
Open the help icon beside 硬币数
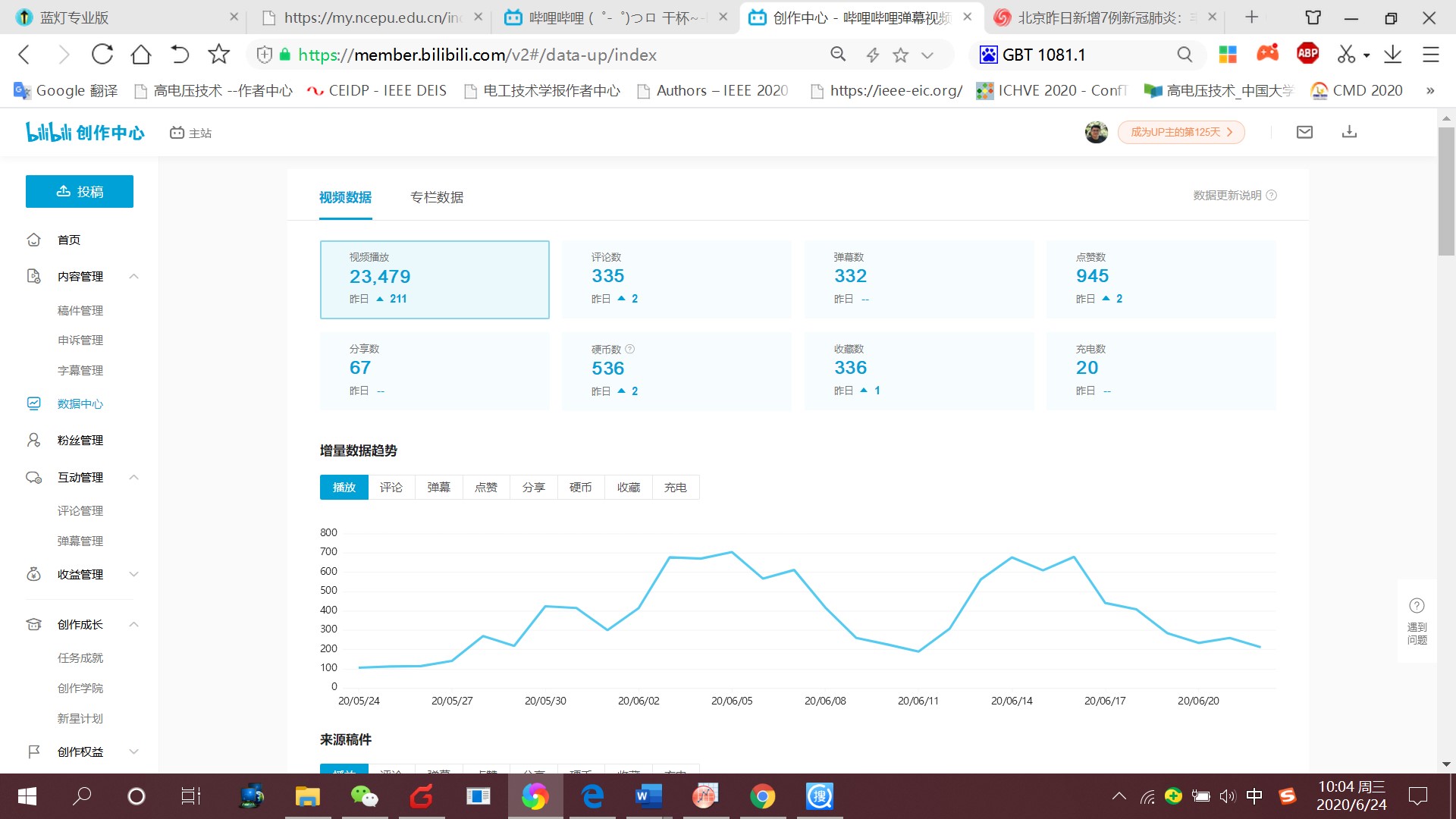click(x=630, y=350)
